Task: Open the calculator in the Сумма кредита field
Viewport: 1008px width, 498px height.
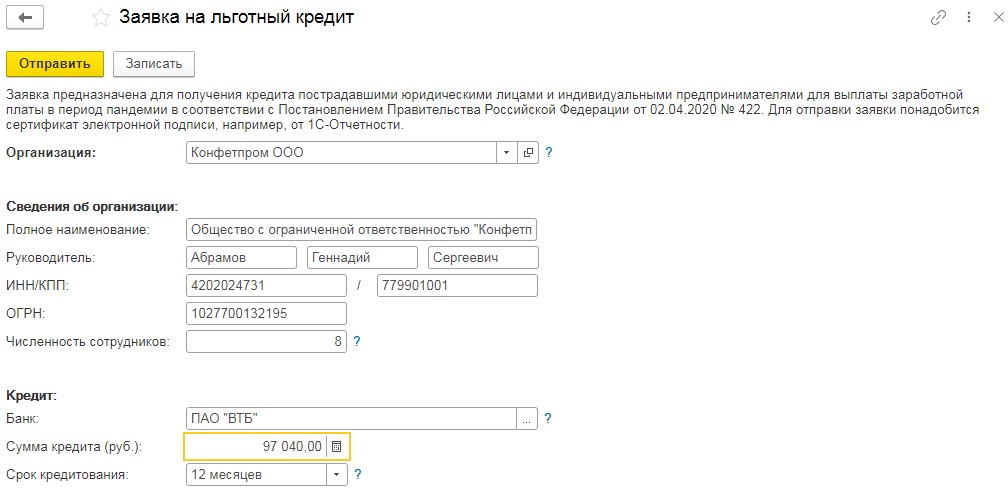Action: pos(336,447)
